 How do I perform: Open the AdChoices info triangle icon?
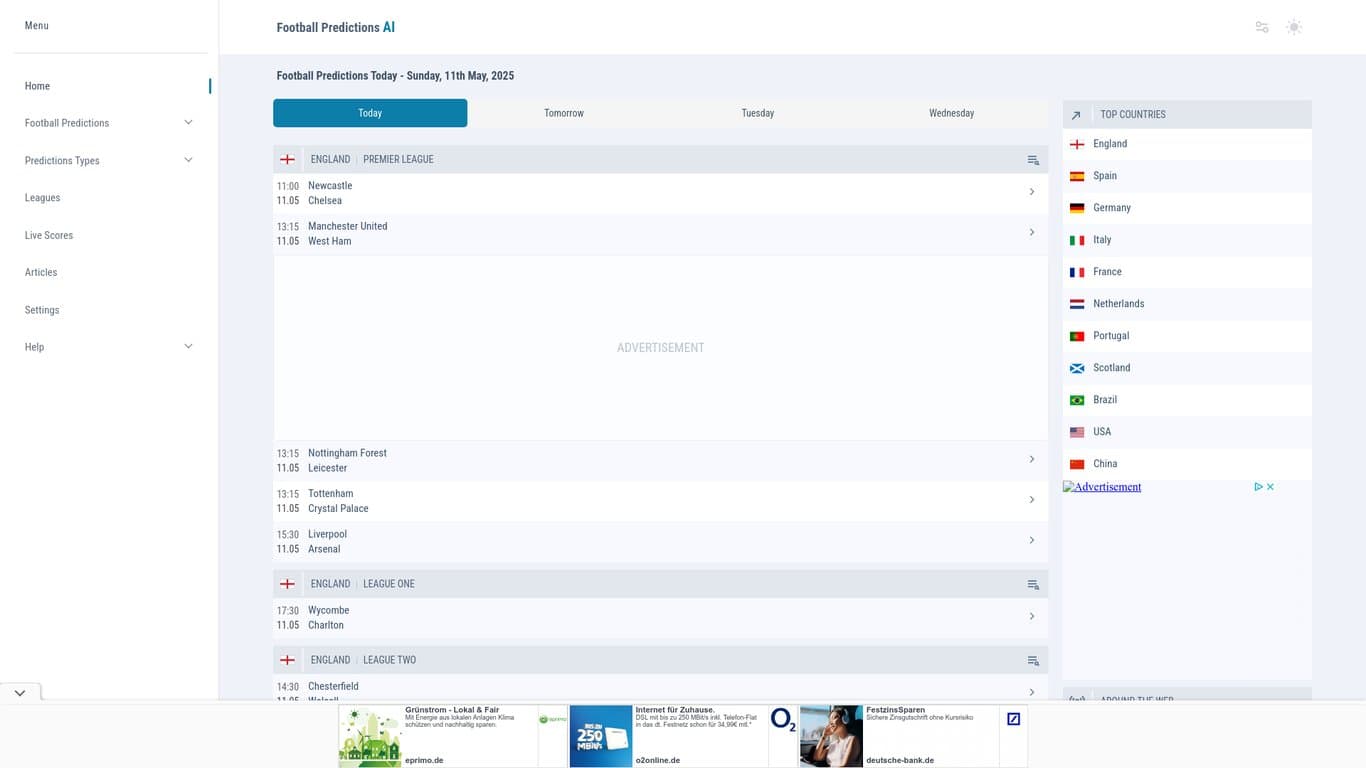pyautogui.click(x=1258, y=487)
